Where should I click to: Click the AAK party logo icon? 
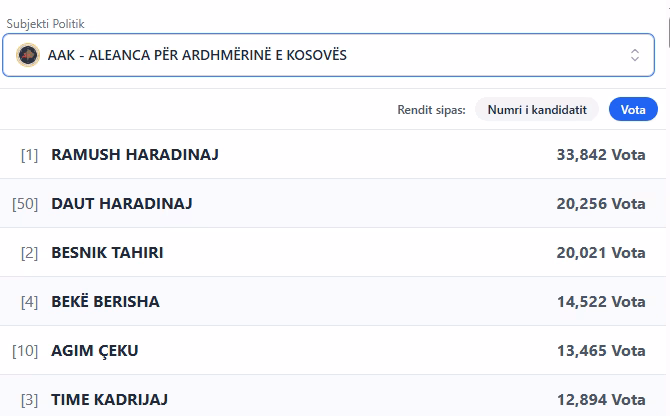point(28,55)
